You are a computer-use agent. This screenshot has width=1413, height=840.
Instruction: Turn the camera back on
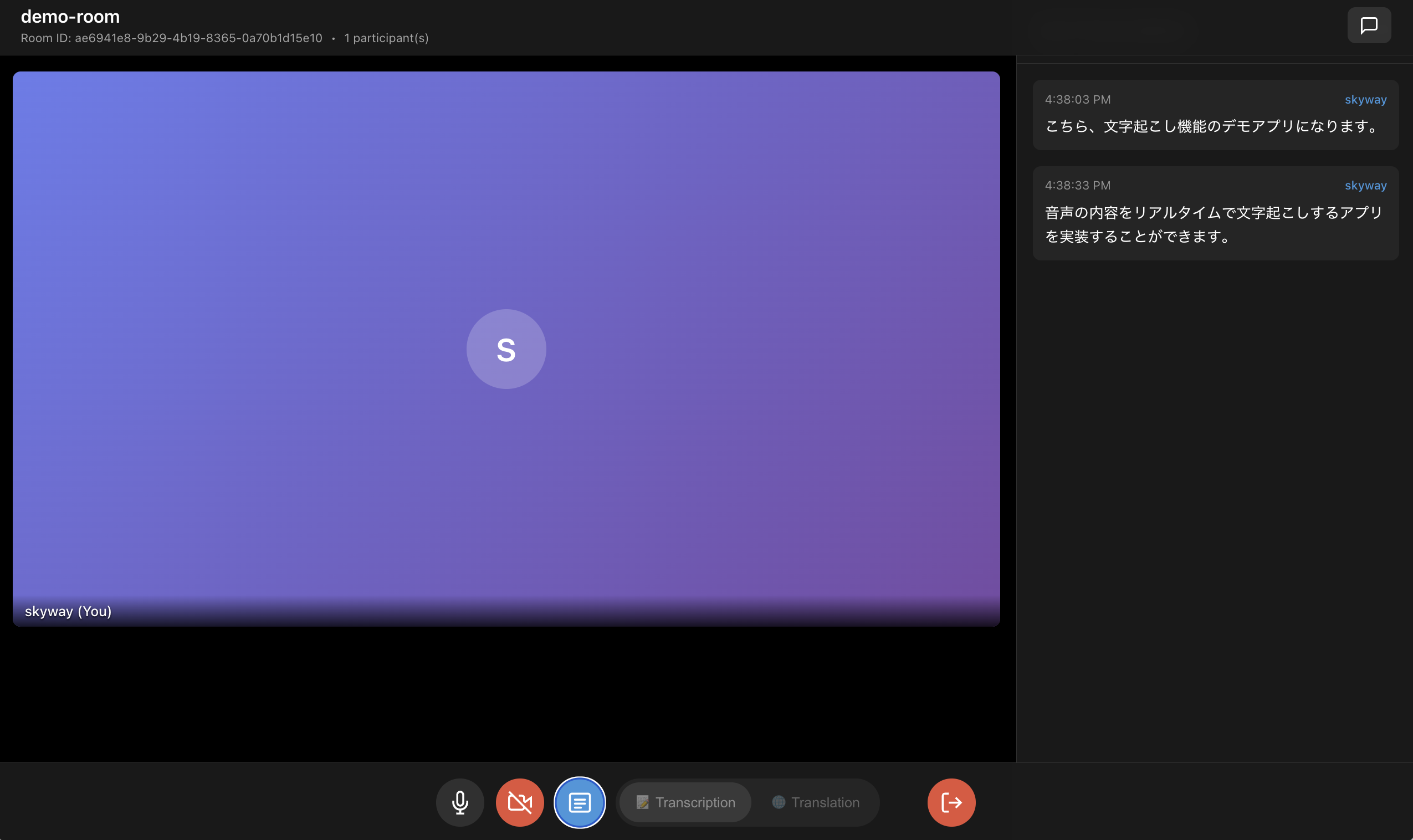(x=519, y=802)
